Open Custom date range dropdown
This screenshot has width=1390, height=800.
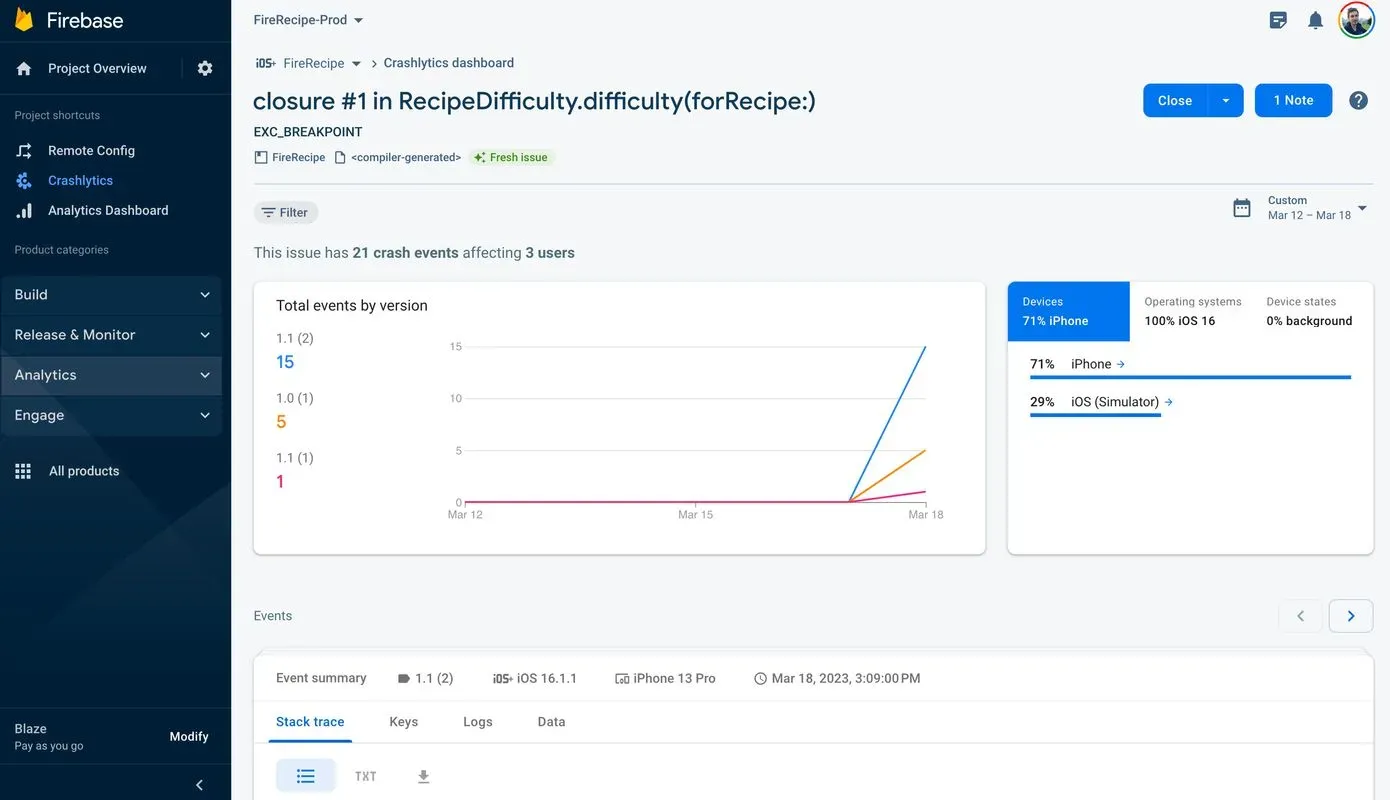(x=1317, y=208)
